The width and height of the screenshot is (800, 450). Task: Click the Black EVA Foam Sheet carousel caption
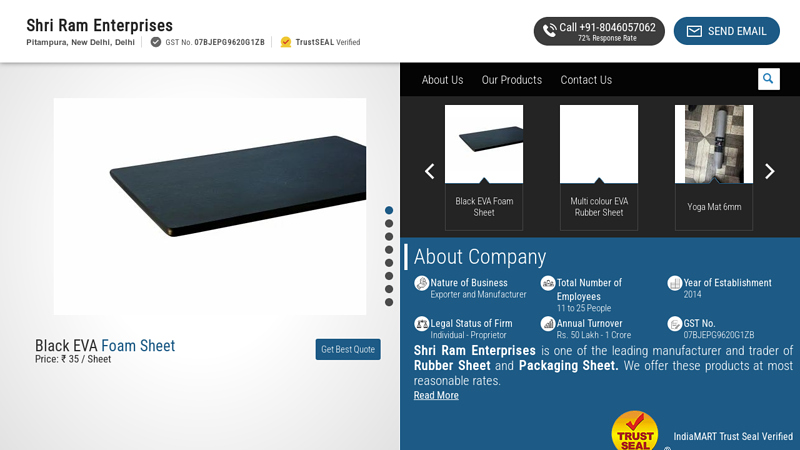click(x=484, y=207)
